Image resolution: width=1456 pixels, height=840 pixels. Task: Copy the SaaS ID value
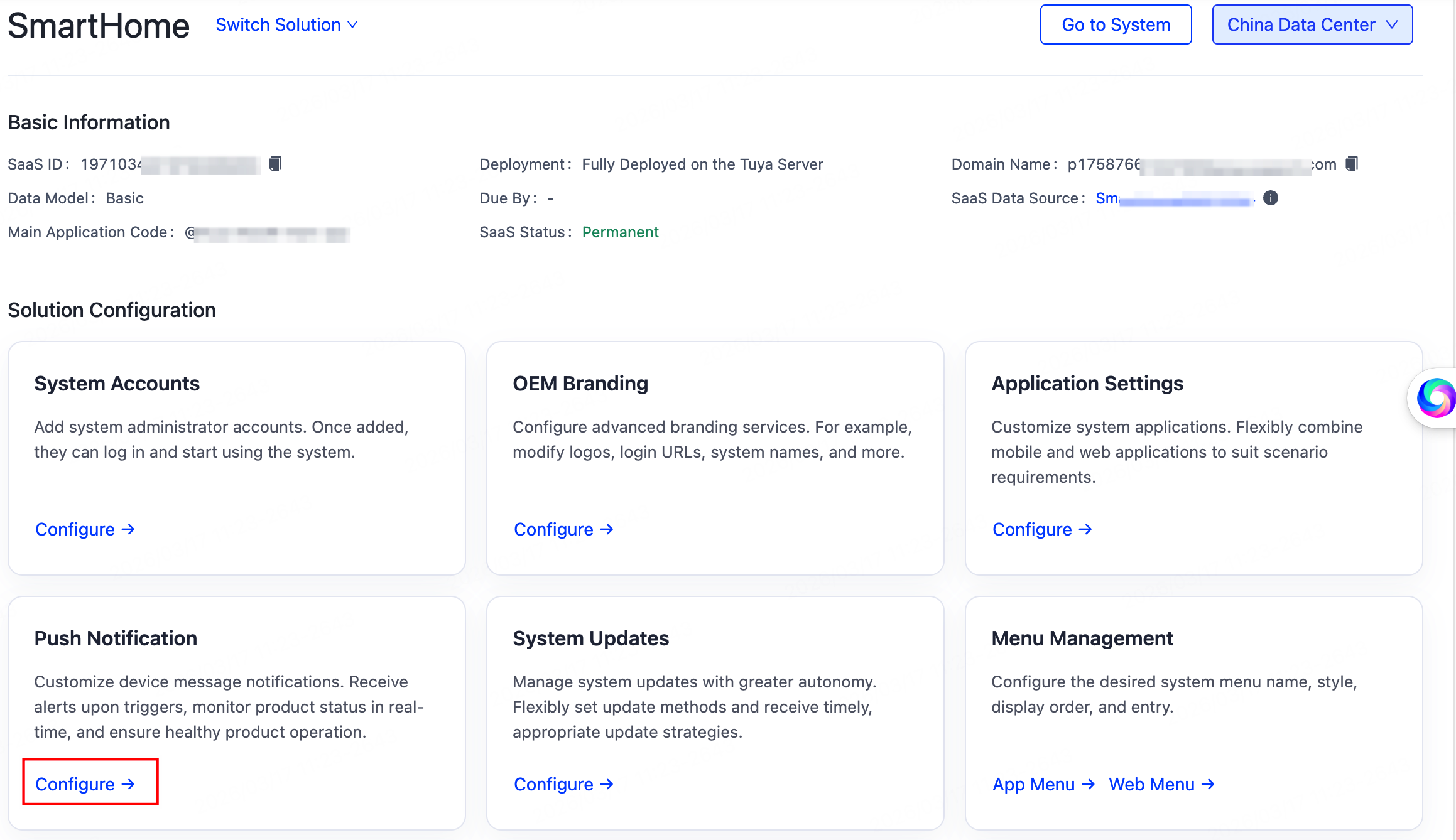pyautogui.click(x=274, y=164)
